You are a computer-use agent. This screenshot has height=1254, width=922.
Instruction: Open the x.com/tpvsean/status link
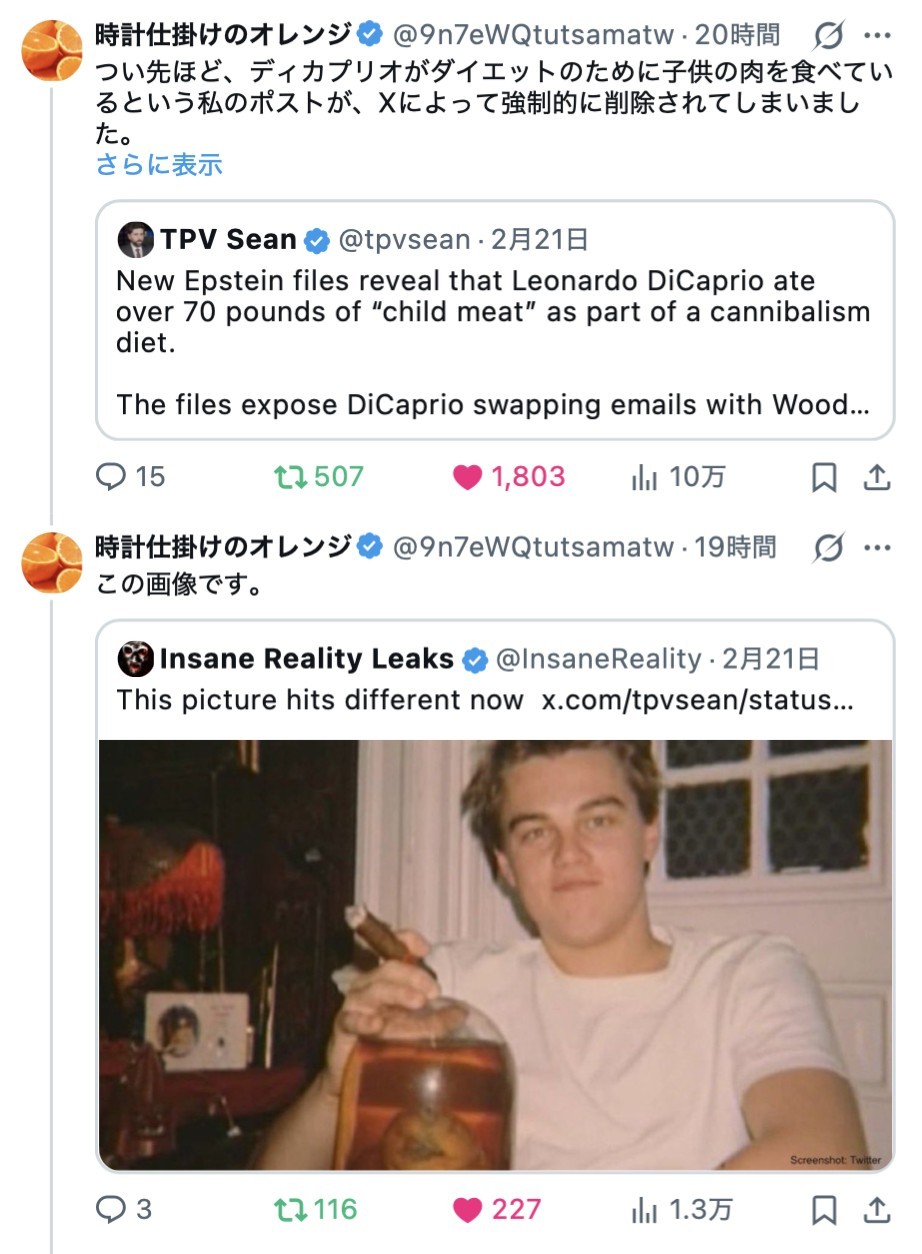point(697,700)
